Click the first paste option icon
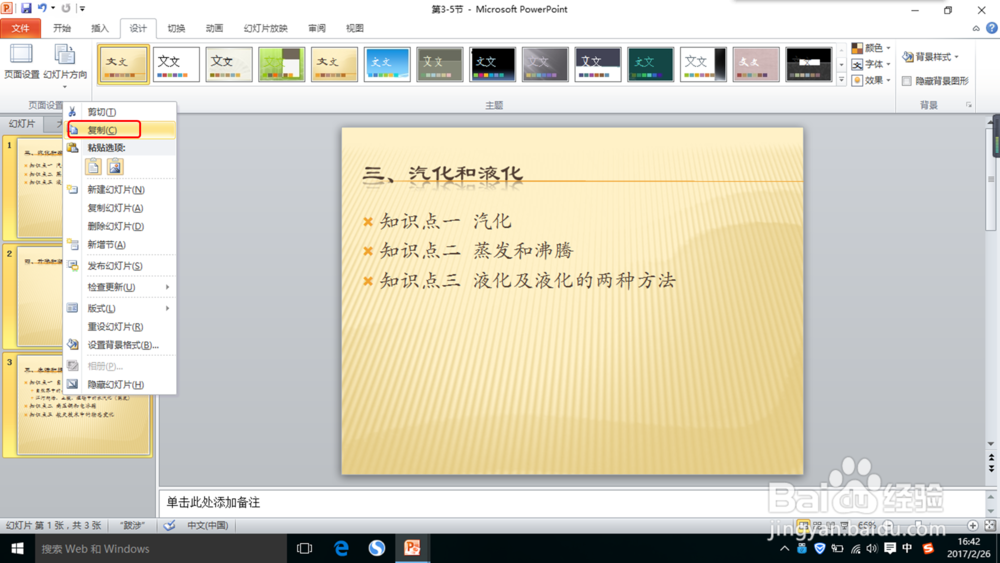The height and width of the screenshot is (563, 1000). (x=93, y=166)
